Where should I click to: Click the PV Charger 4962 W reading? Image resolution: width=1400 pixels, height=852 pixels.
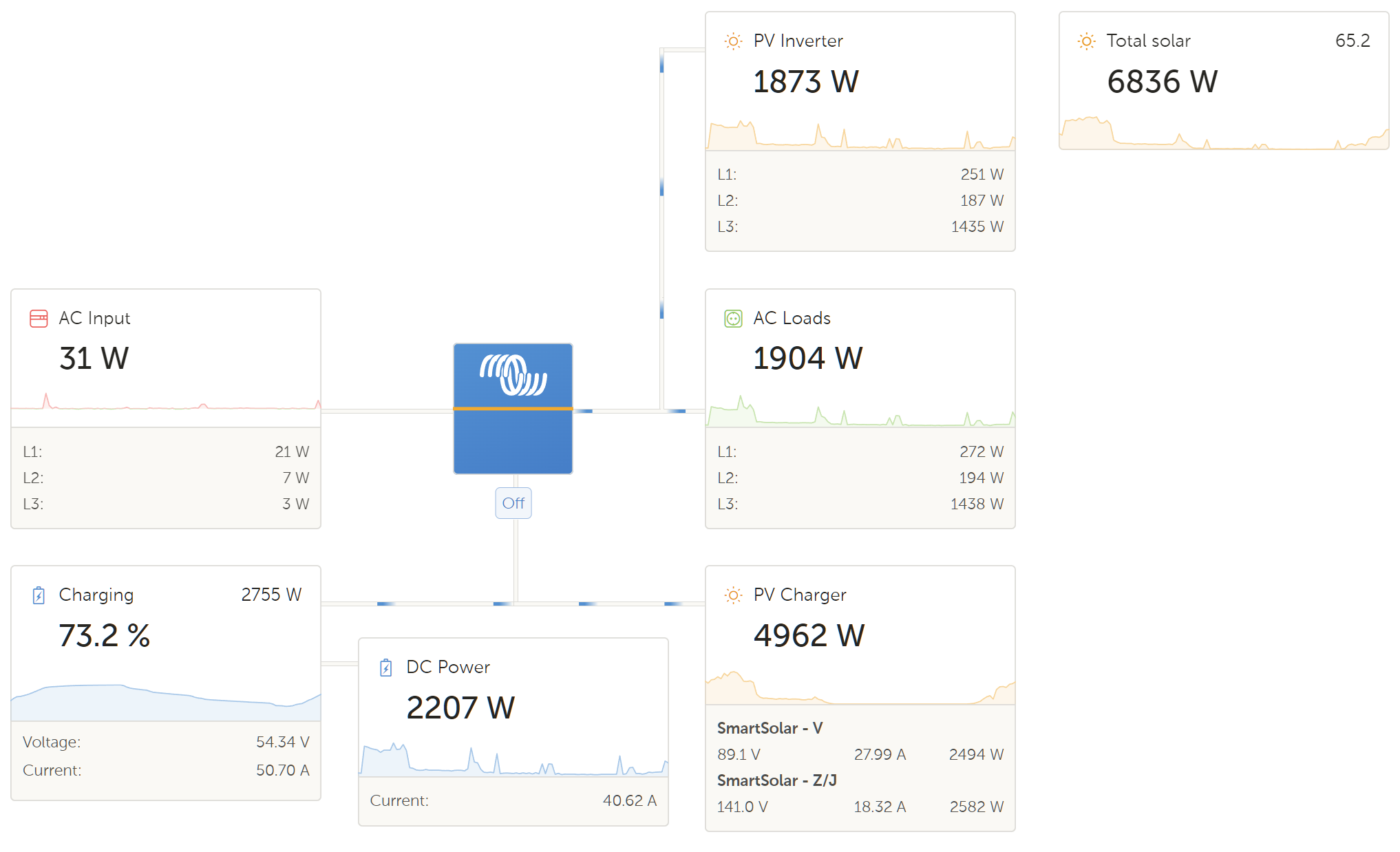pos(809,635)
